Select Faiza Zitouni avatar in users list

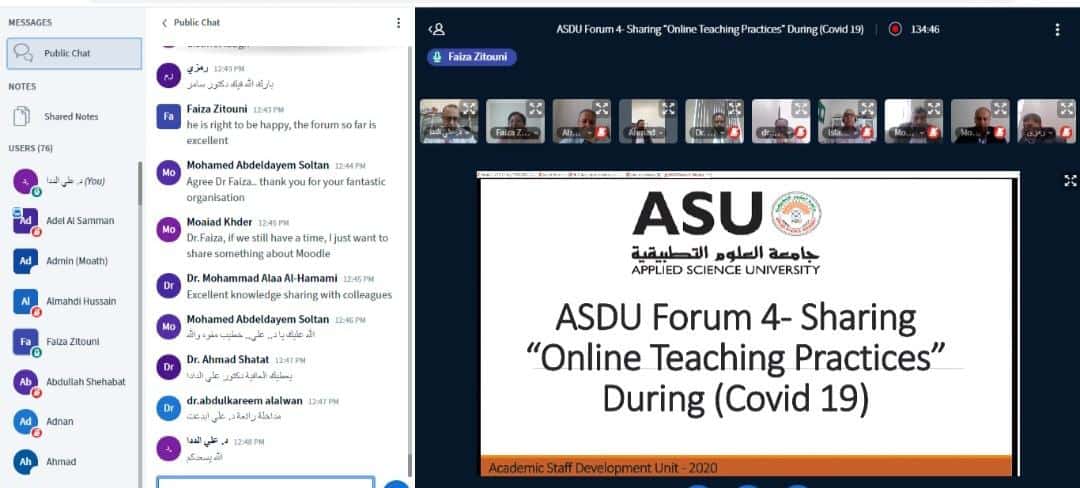[x=25, y=341]
